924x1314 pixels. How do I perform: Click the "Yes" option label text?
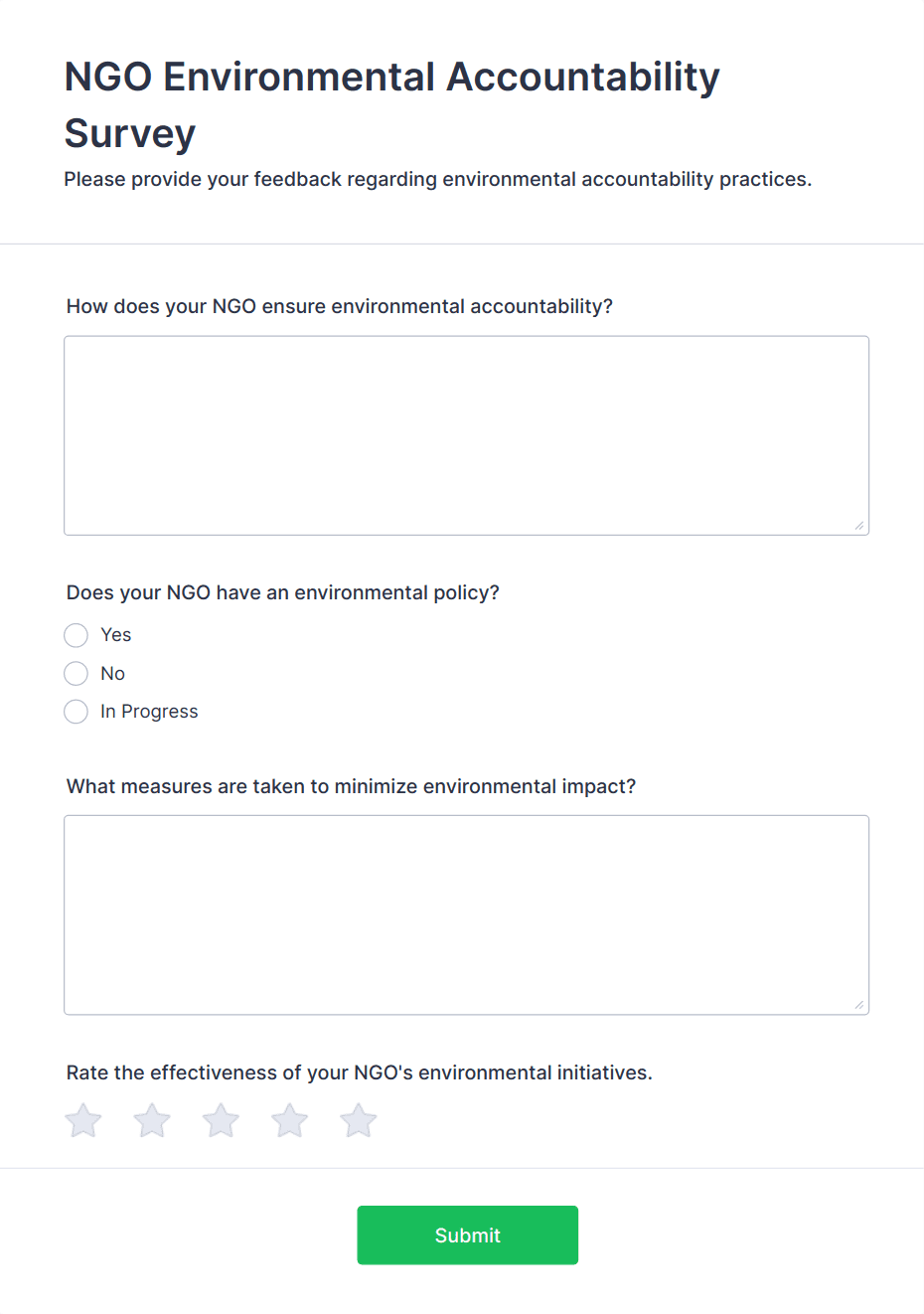point(116,635)
